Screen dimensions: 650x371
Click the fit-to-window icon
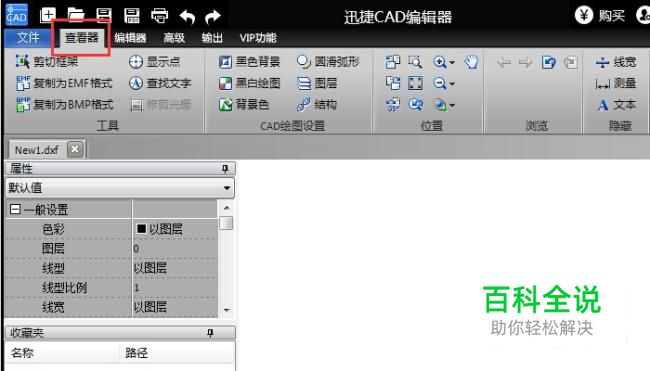point(415,83)
